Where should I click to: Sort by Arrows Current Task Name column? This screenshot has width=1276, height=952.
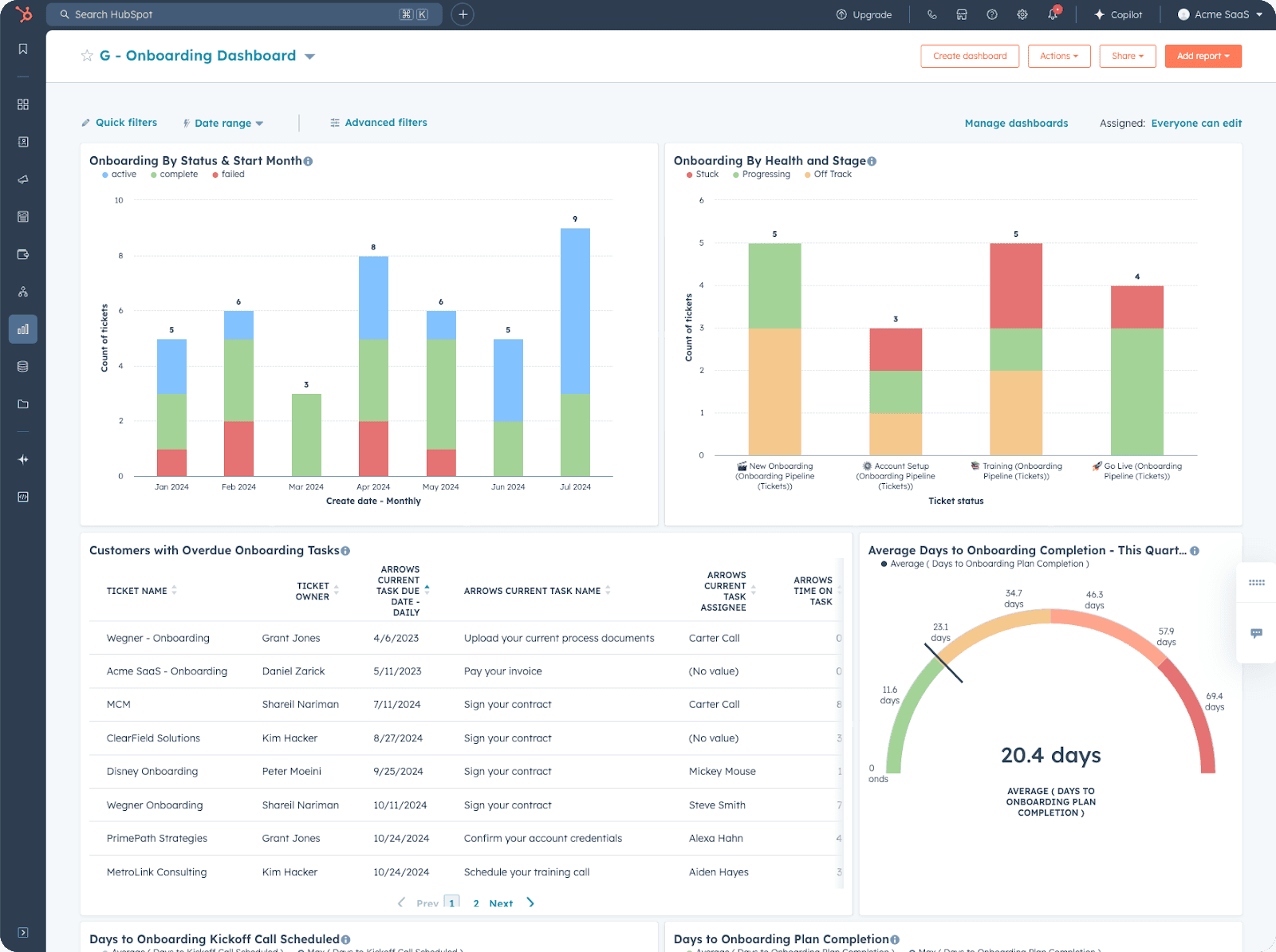click(x=537, y=591)
